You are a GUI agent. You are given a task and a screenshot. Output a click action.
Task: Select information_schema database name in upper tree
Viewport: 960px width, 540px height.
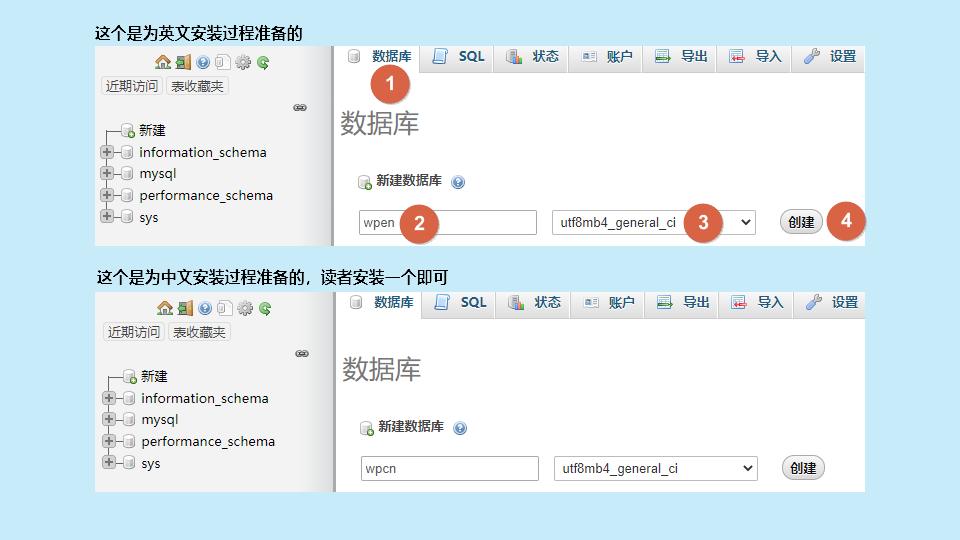(203, 152)
